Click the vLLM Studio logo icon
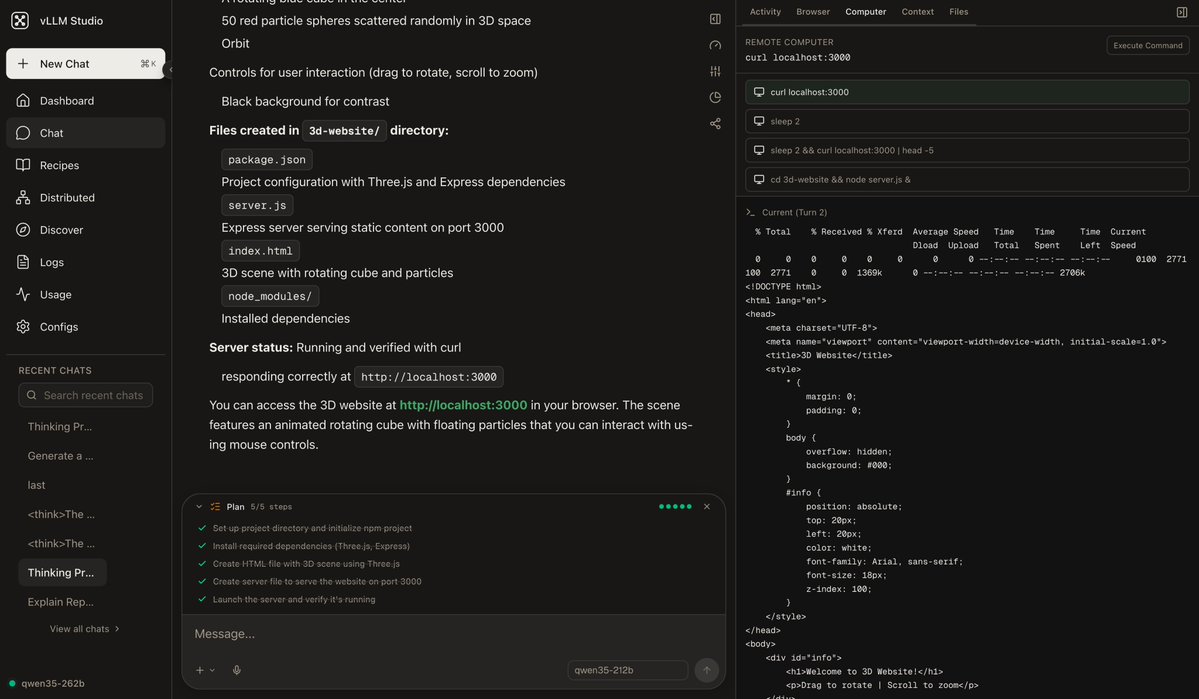Image resolution: width=1199 pixels, height=699 pixels. point(21,21)
